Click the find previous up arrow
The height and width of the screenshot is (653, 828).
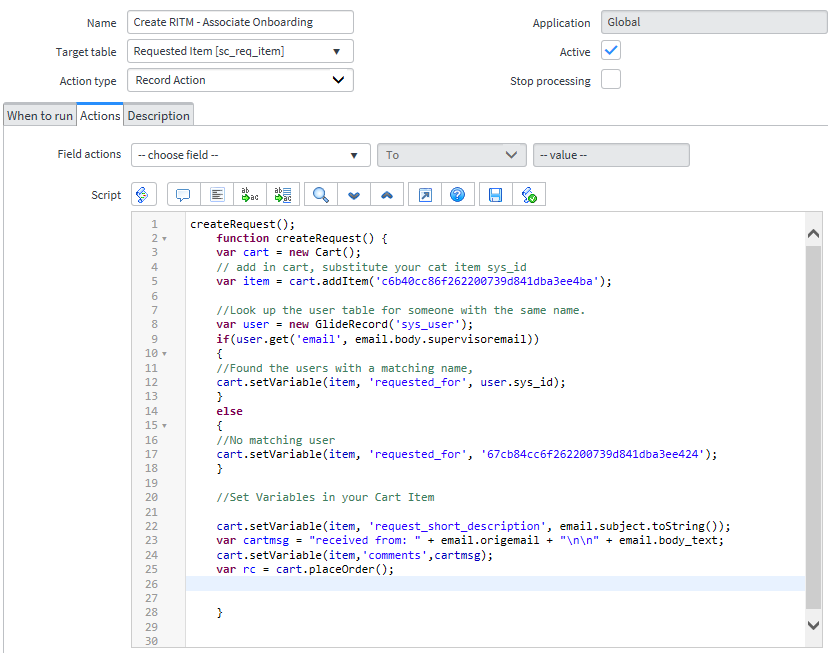pyautogui.click(x=387, y=195)
